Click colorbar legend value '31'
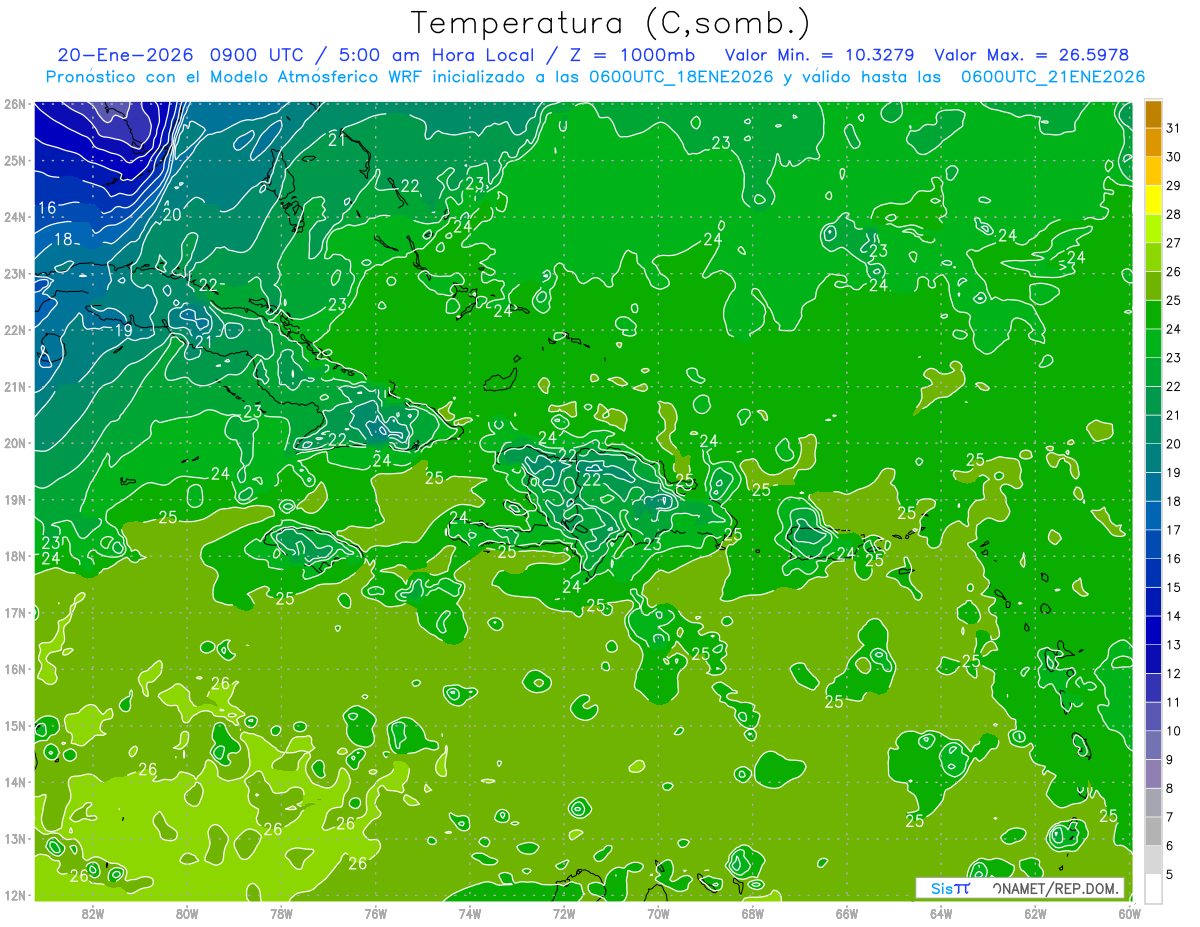The width and height of the screenshot is (1200, 927). (x=1173, y=128)
